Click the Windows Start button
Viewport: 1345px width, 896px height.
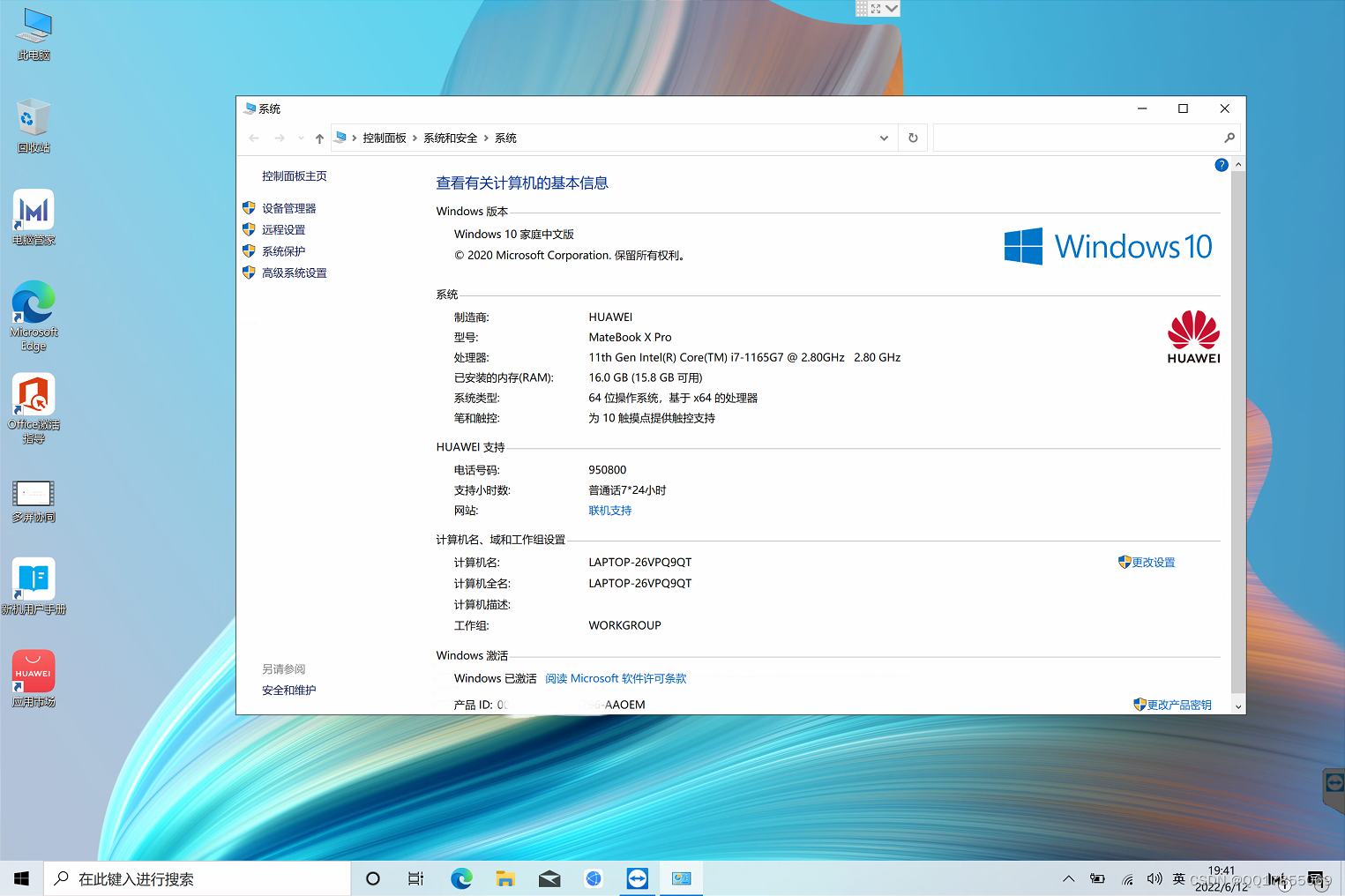click(21, 878)
